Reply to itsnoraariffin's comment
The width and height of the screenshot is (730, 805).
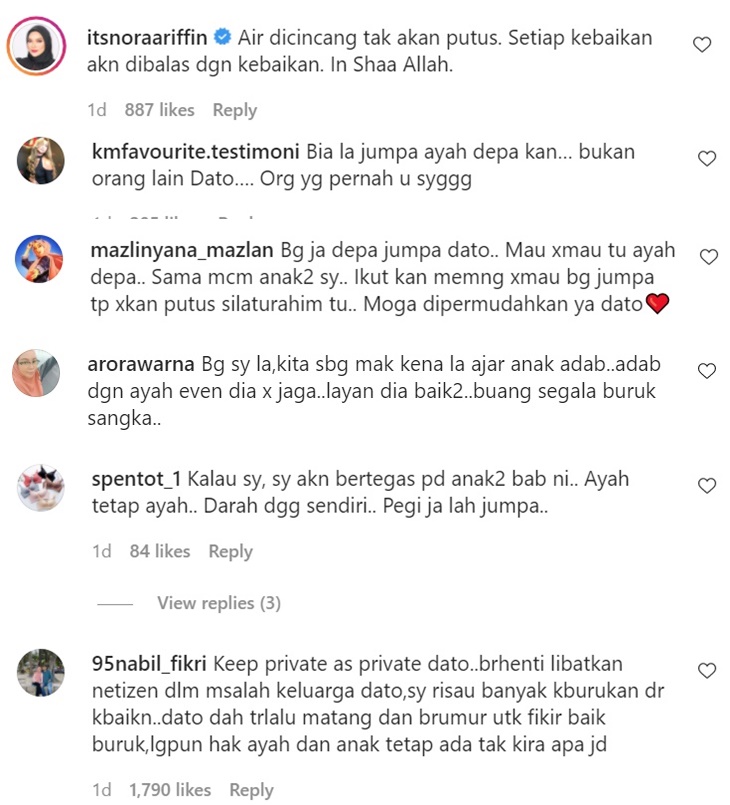(x=235, y=110)
